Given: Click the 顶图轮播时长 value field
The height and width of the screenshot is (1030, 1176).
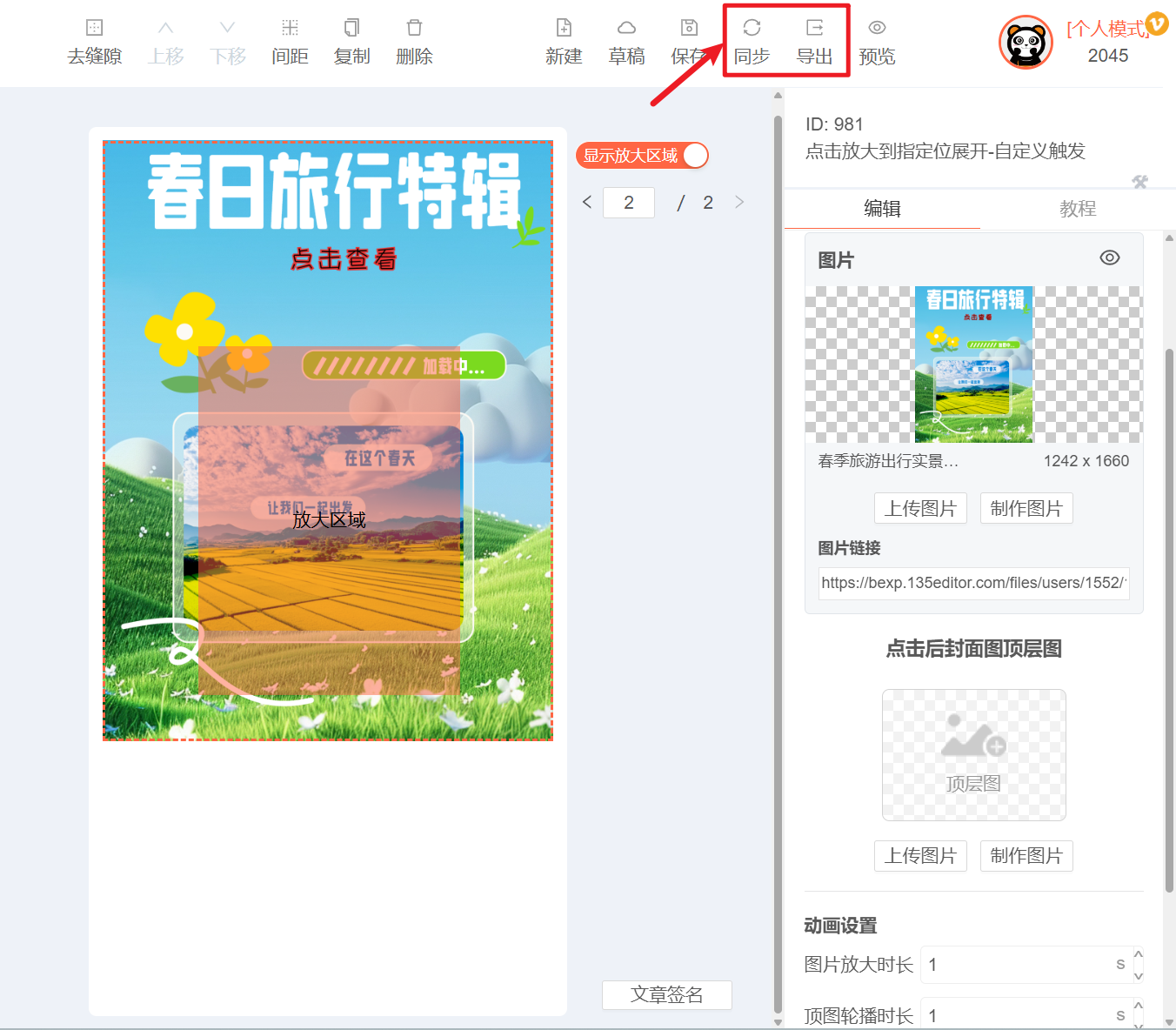Looking at the screenshot, I should pyautogui.click(x=1025, y=1015).
